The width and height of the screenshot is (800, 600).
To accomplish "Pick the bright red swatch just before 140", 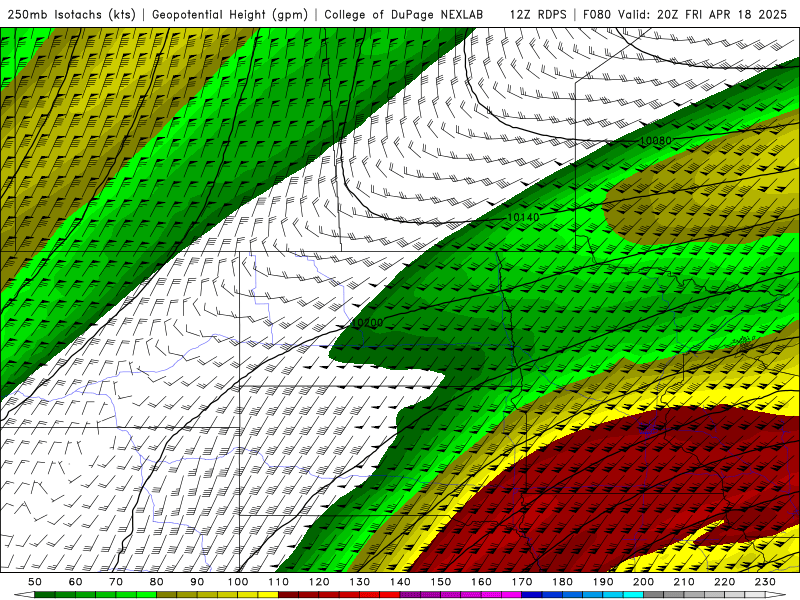I will click(x=390, y=595).
